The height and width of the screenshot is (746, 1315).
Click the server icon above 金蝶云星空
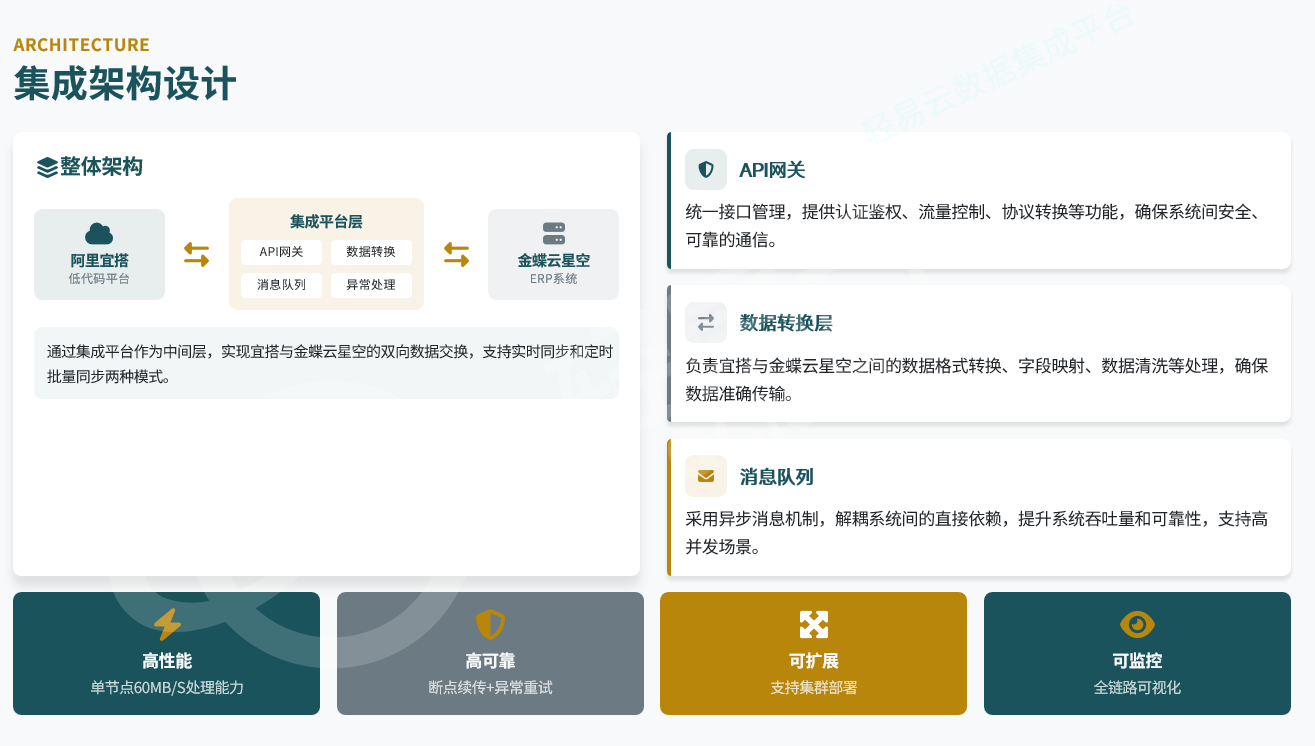point(553,234)
